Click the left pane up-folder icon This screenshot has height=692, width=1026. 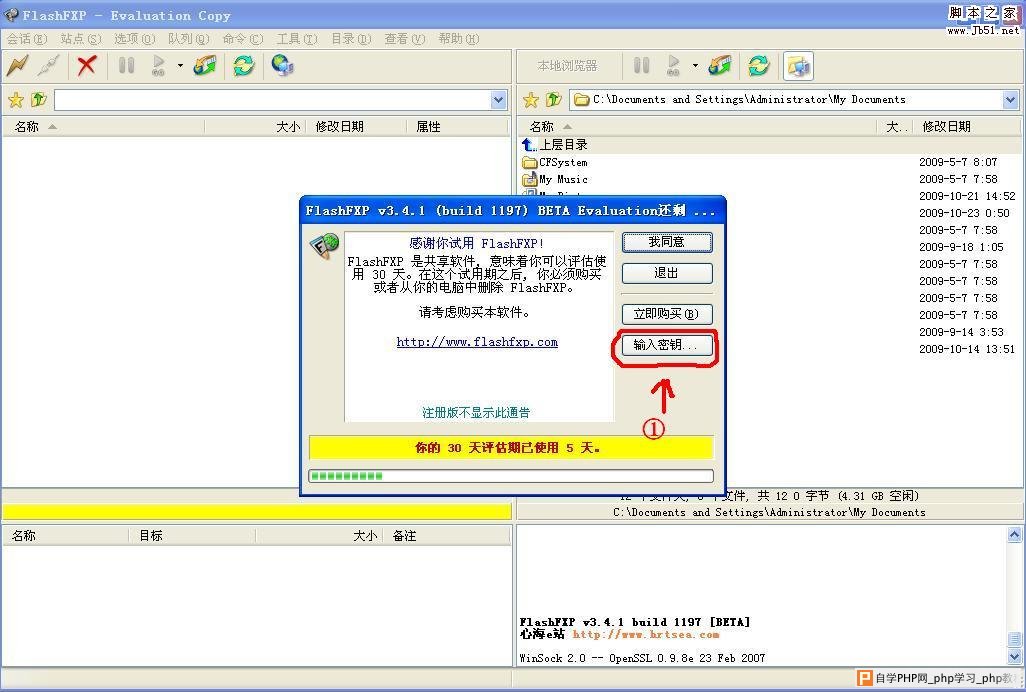coord(39,99)
